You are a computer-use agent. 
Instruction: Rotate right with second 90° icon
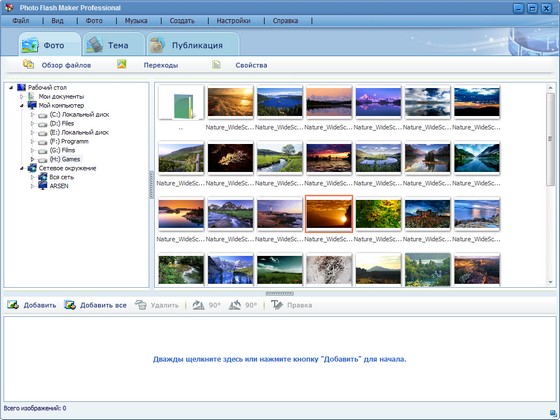[x=235, y=305]
